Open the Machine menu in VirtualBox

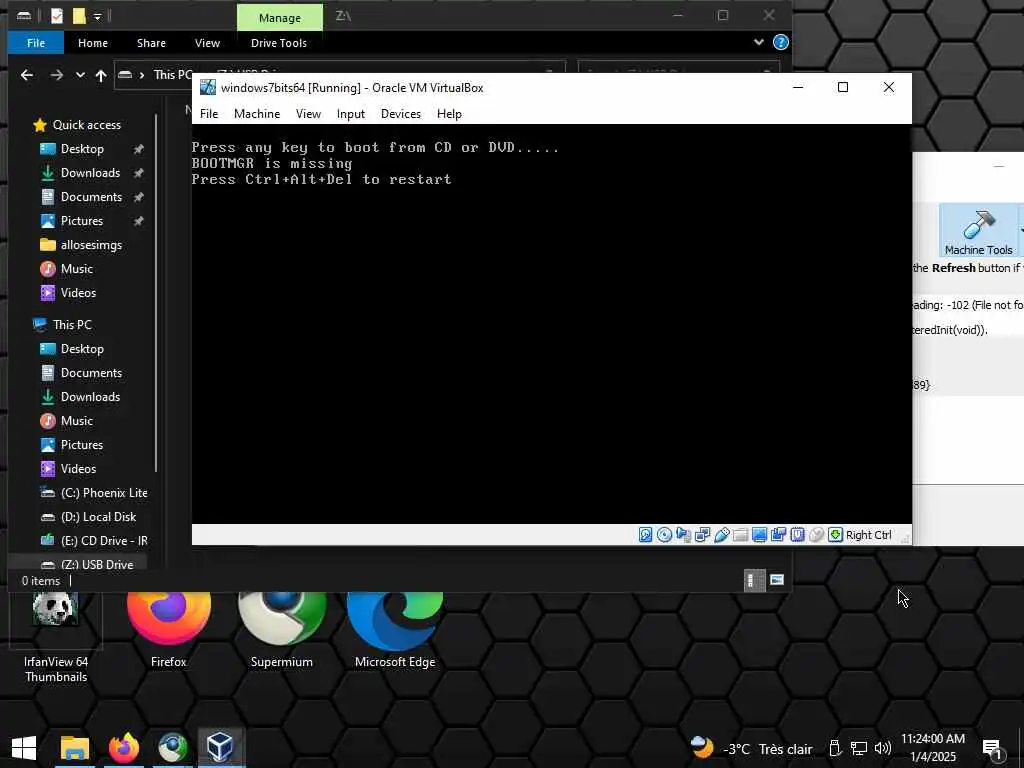pos(257,114)
